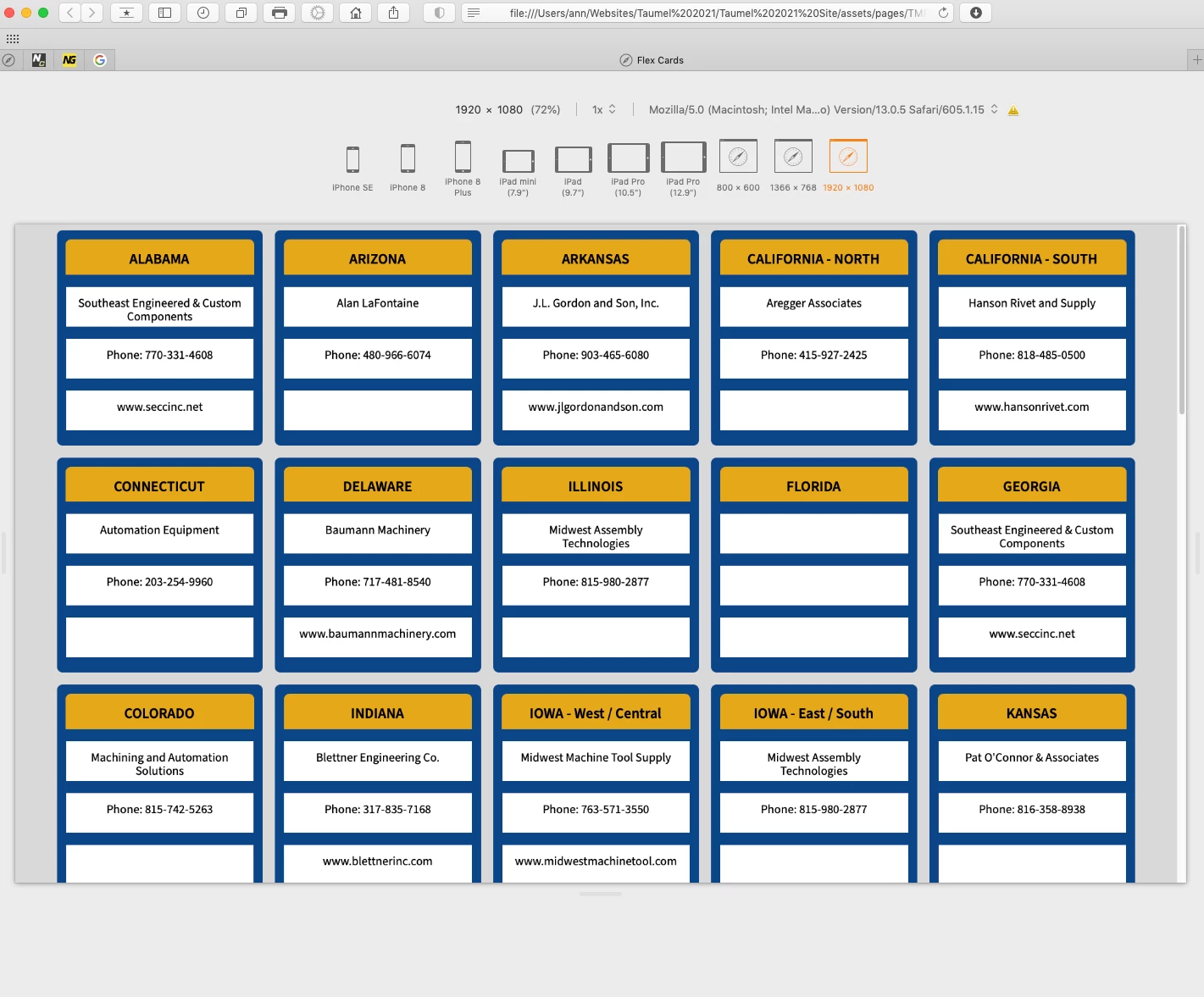The height and width of the screenshot is (997, 1204).
Task: Click the yellow warning triangle icon
Action: pos(1013,110)
